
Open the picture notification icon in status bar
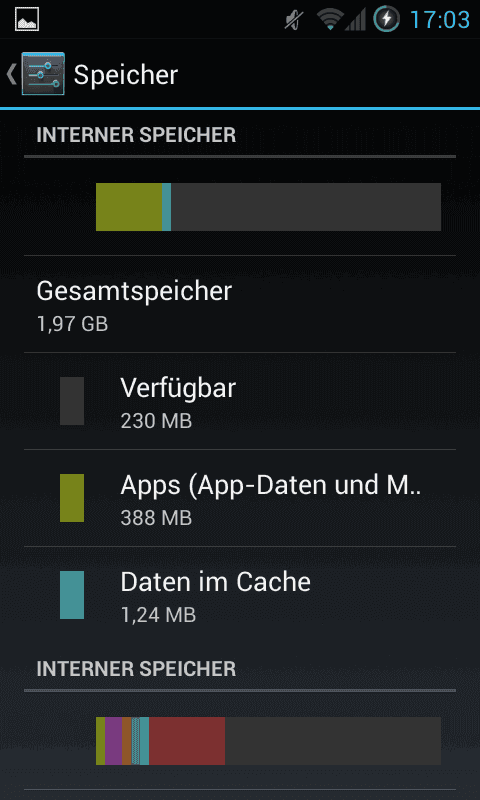pyautogui.click(x=27, y=20)
